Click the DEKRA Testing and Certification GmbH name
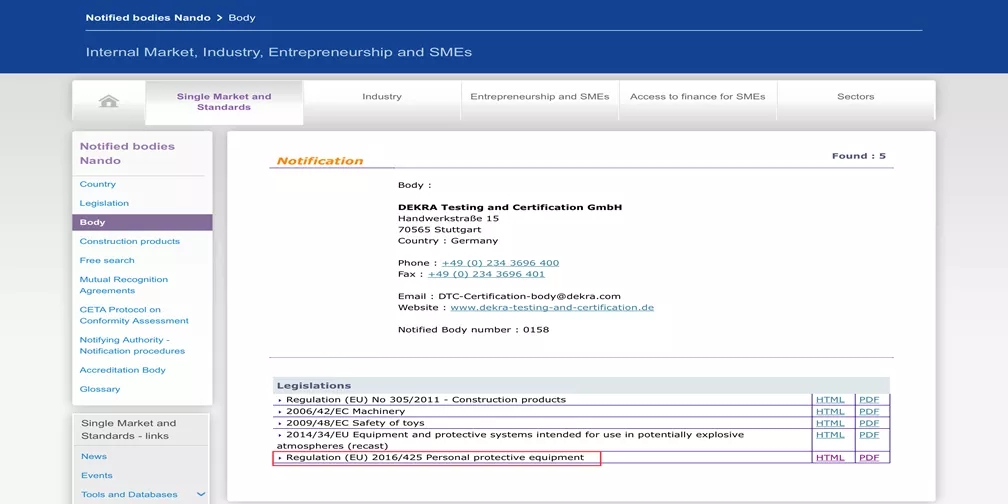Viewport: 1008px width, 504px height. point(510,207)
